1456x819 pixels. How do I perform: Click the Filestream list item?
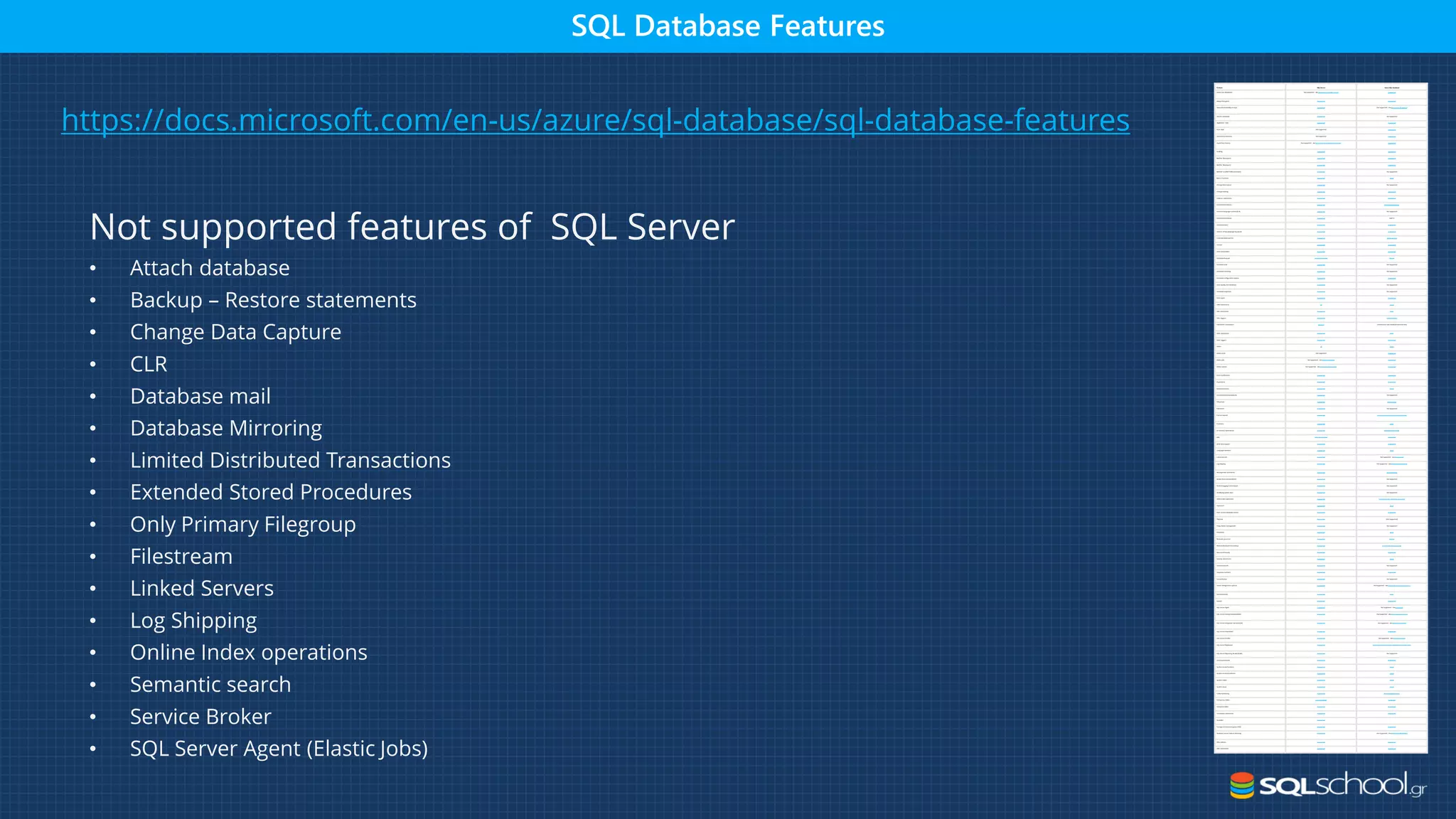pyautogui.click(x=181, y=556)
